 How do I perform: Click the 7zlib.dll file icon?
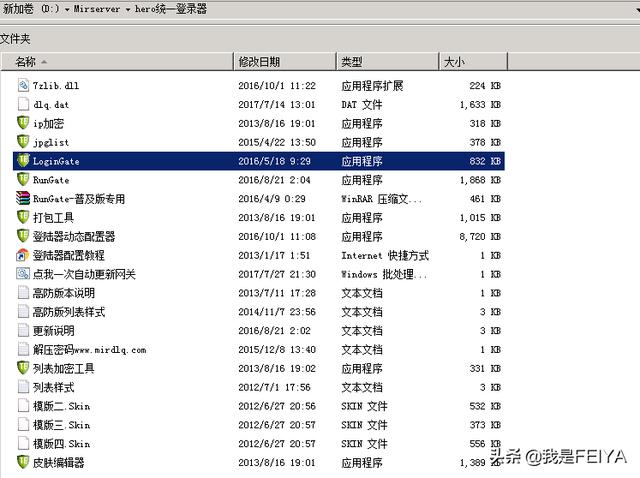click(23, 85)
